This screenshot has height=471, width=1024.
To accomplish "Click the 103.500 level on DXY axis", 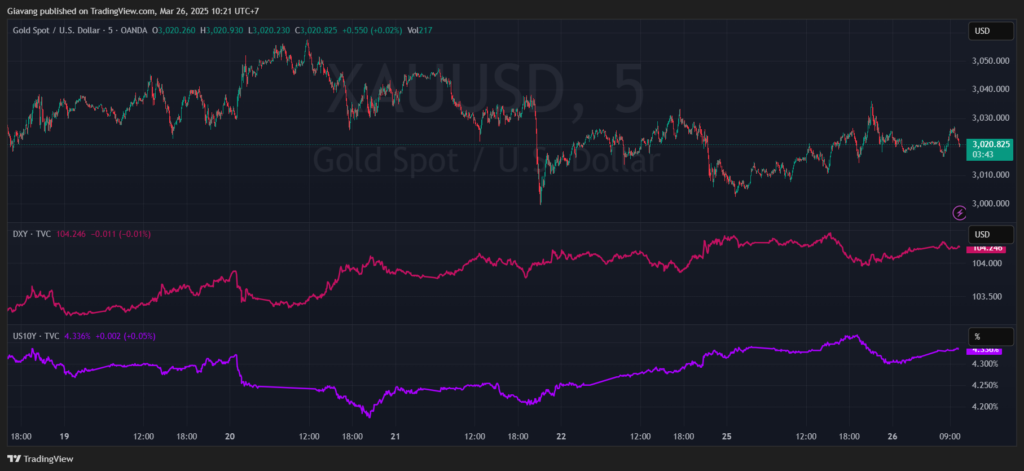I will [x=990, y=297].
